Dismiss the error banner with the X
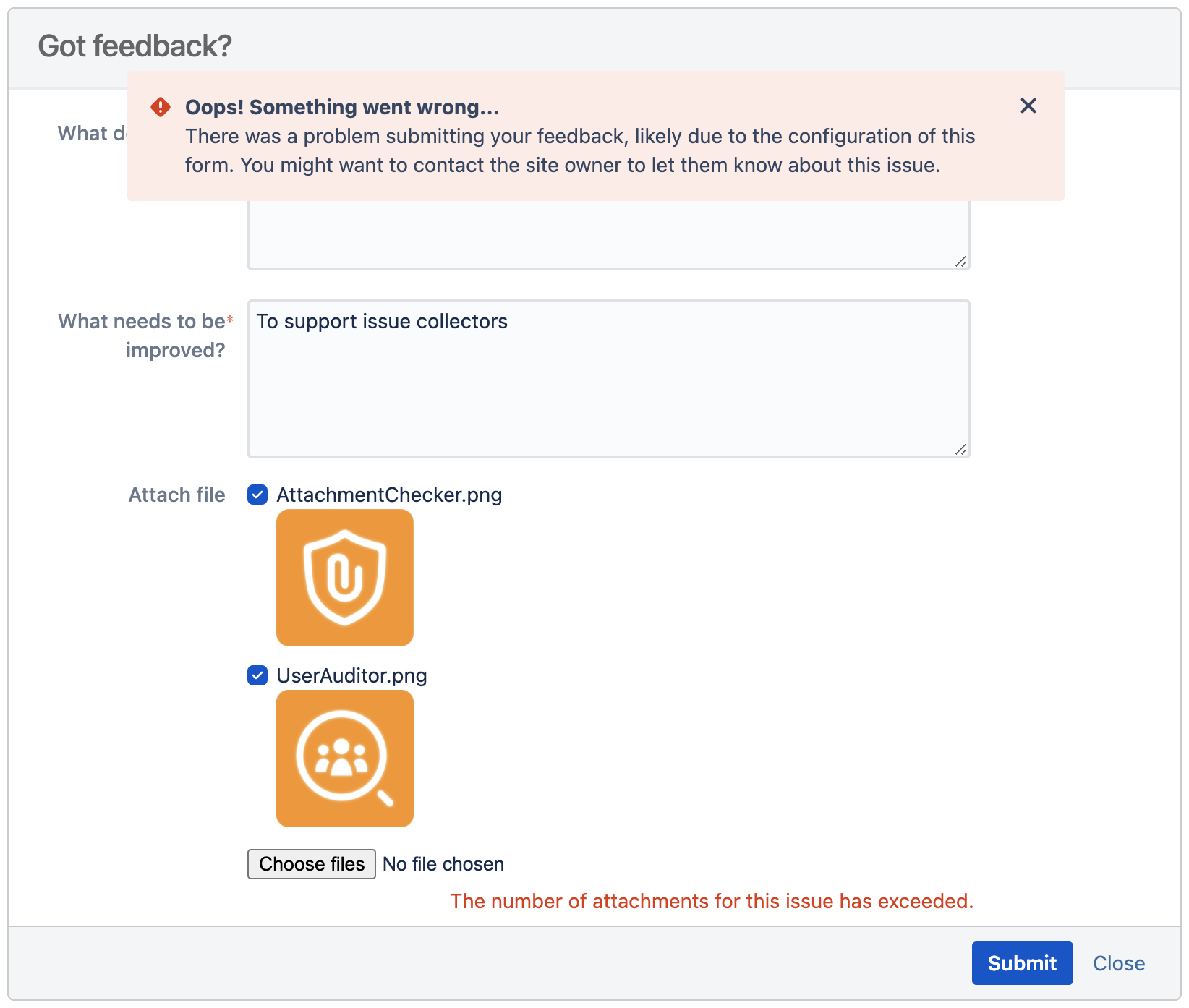 (x=1028, y=106)
